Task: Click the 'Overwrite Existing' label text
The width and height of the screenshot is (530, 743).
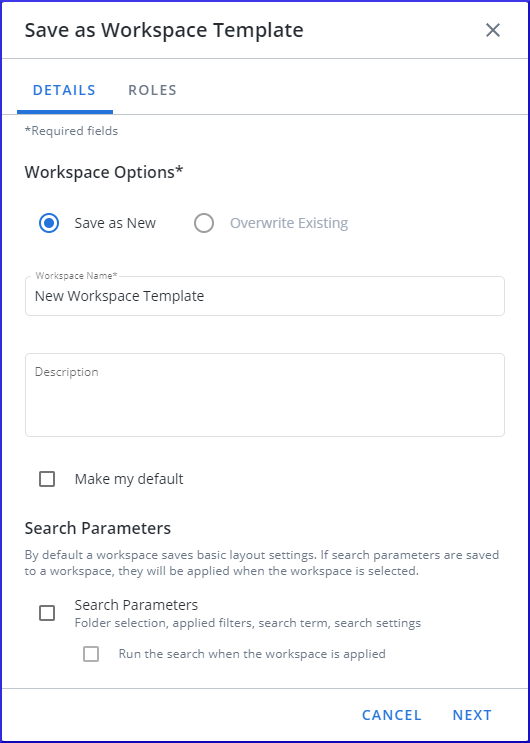Action: click(x=289, y=223)
